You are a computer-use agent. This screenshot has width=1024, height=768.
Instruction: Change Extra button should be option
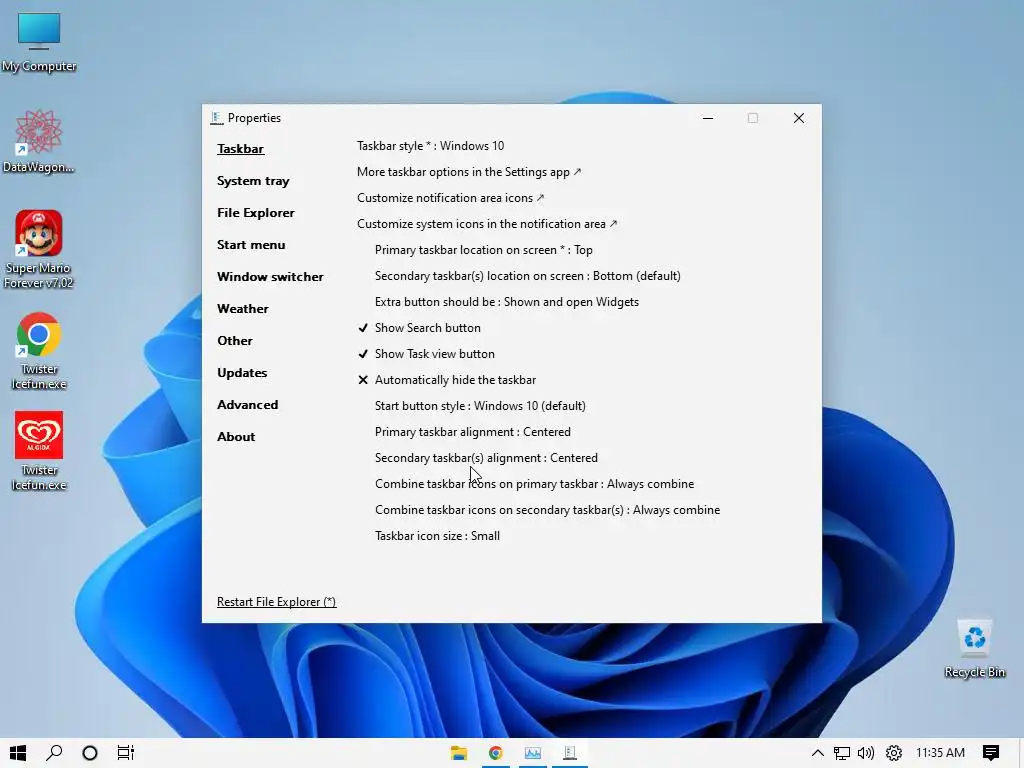click(507, 302)
